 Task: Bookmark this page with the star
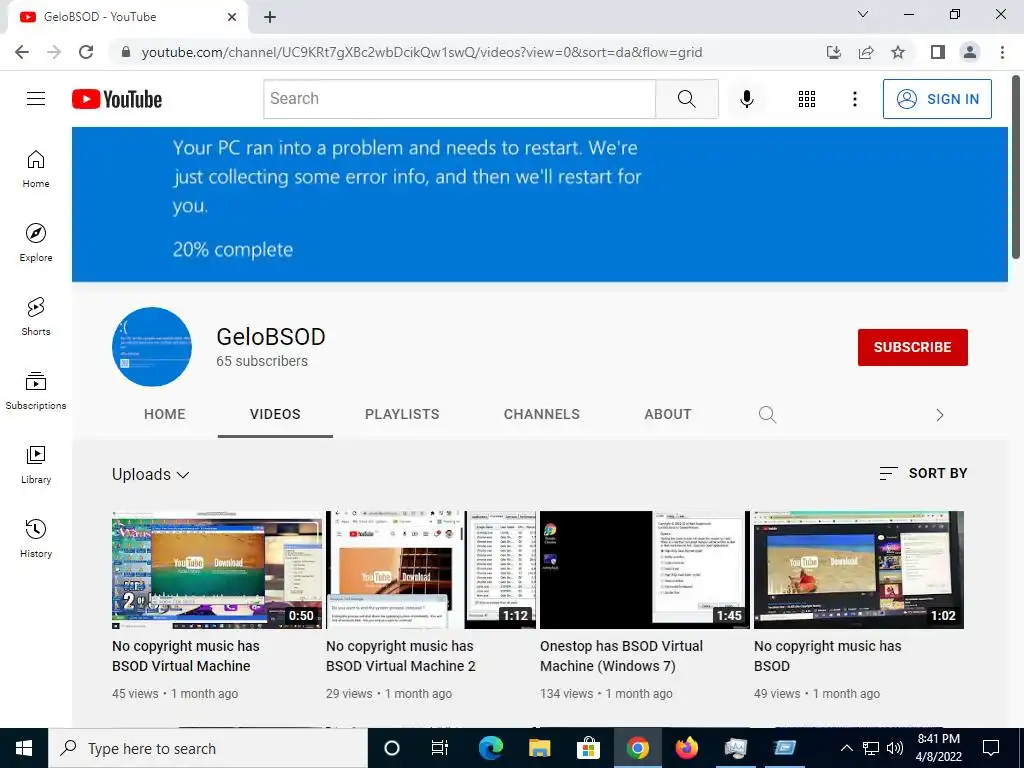tap(898, 52)
